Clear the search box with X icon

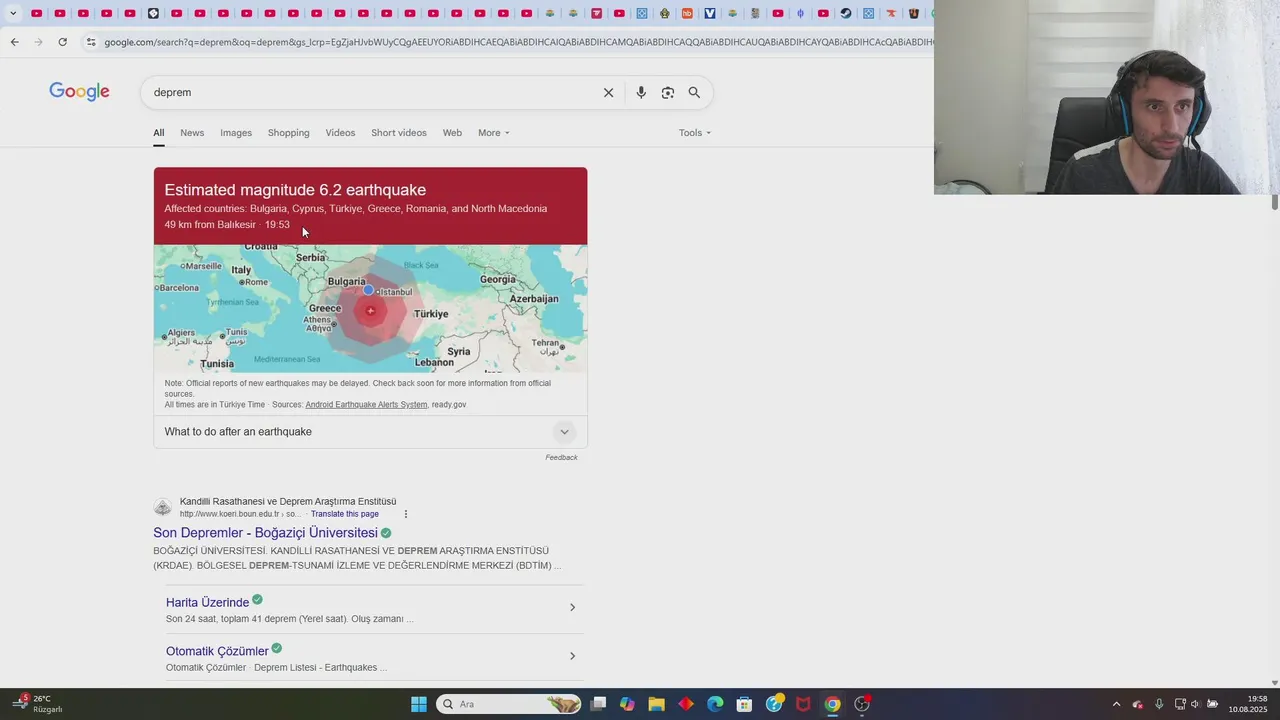point(608,92)
